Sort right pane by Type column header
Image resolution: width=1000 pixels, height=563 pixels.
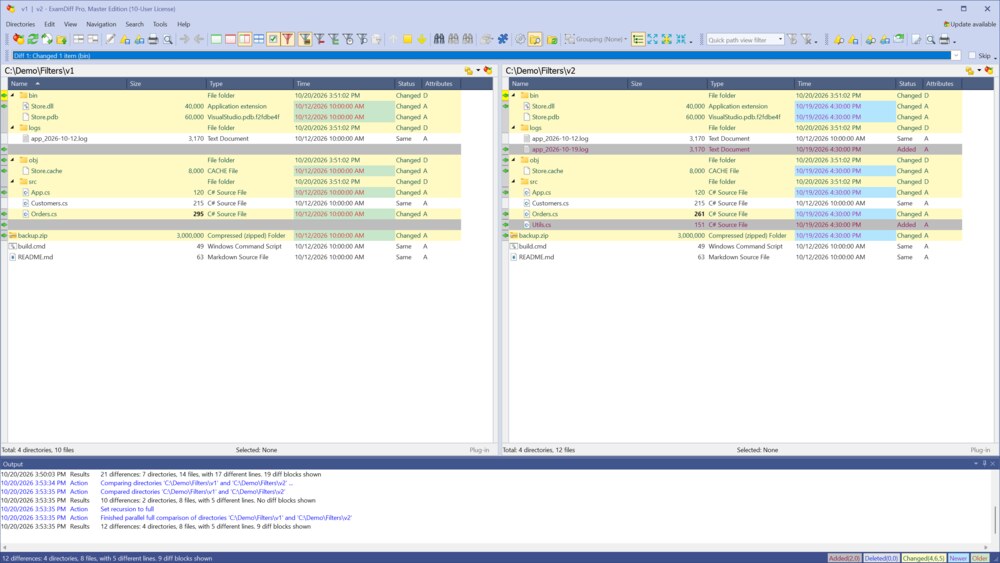tap(750, 84)
